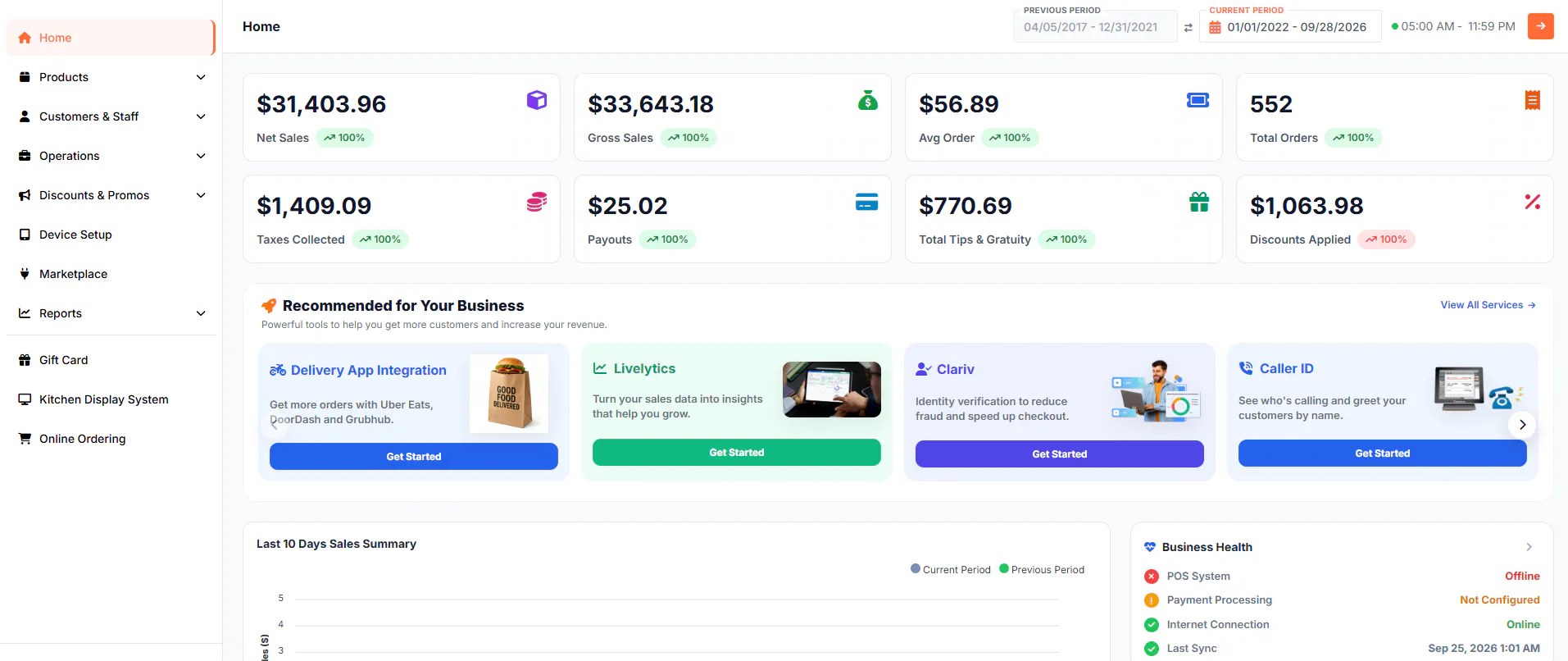
Task: Go back in recommendations carousel with left arrow
Action: point(275,425)
